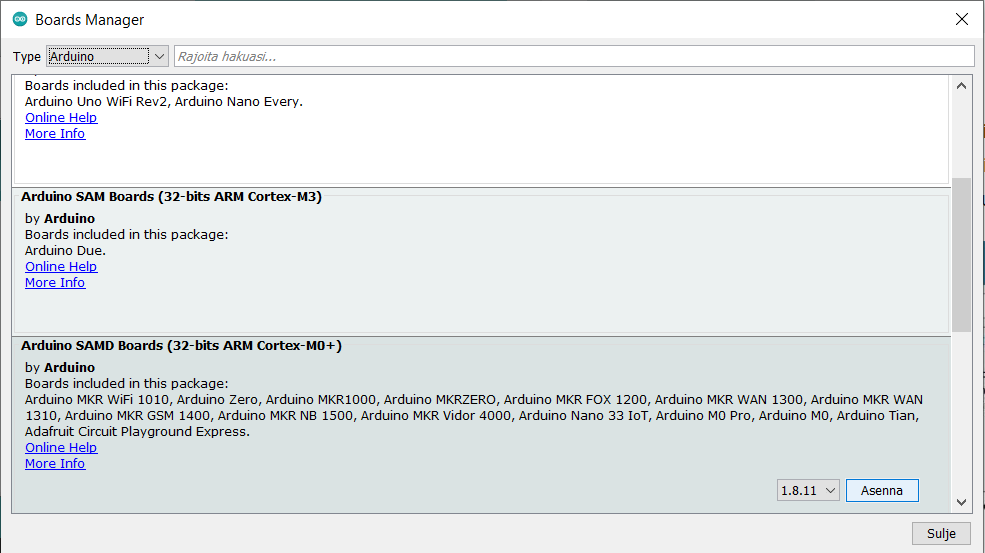Screen dimensions: 985x553
Task: Open Online Help under Arduino SAMD Boards
Action: coord(61,447)
